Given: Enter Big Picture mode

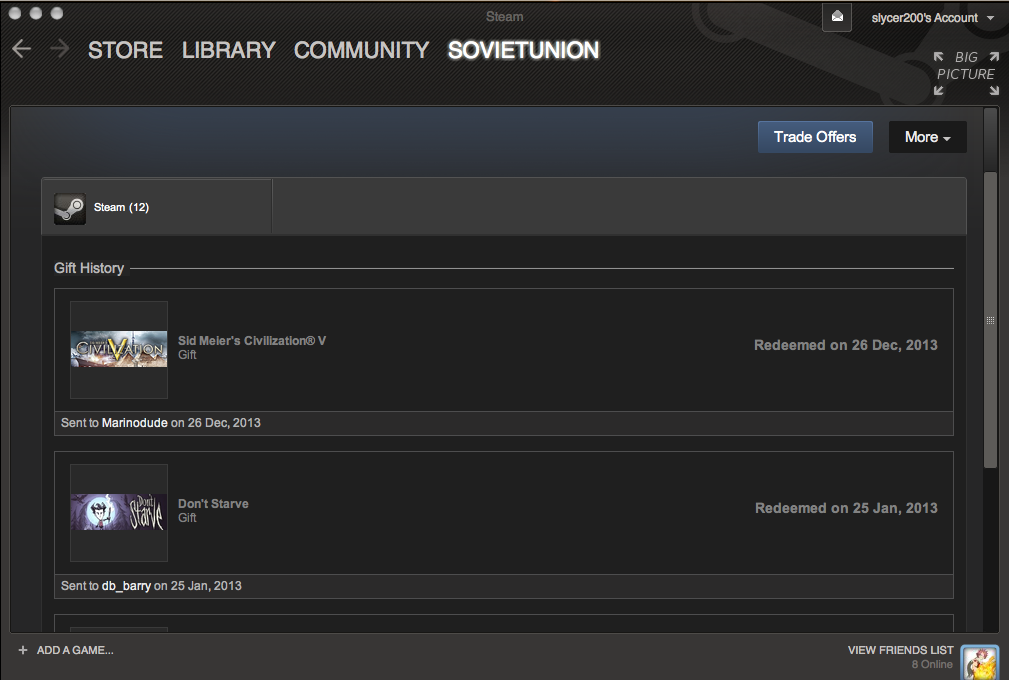Looking at the screenshot, I should (966, 74).
